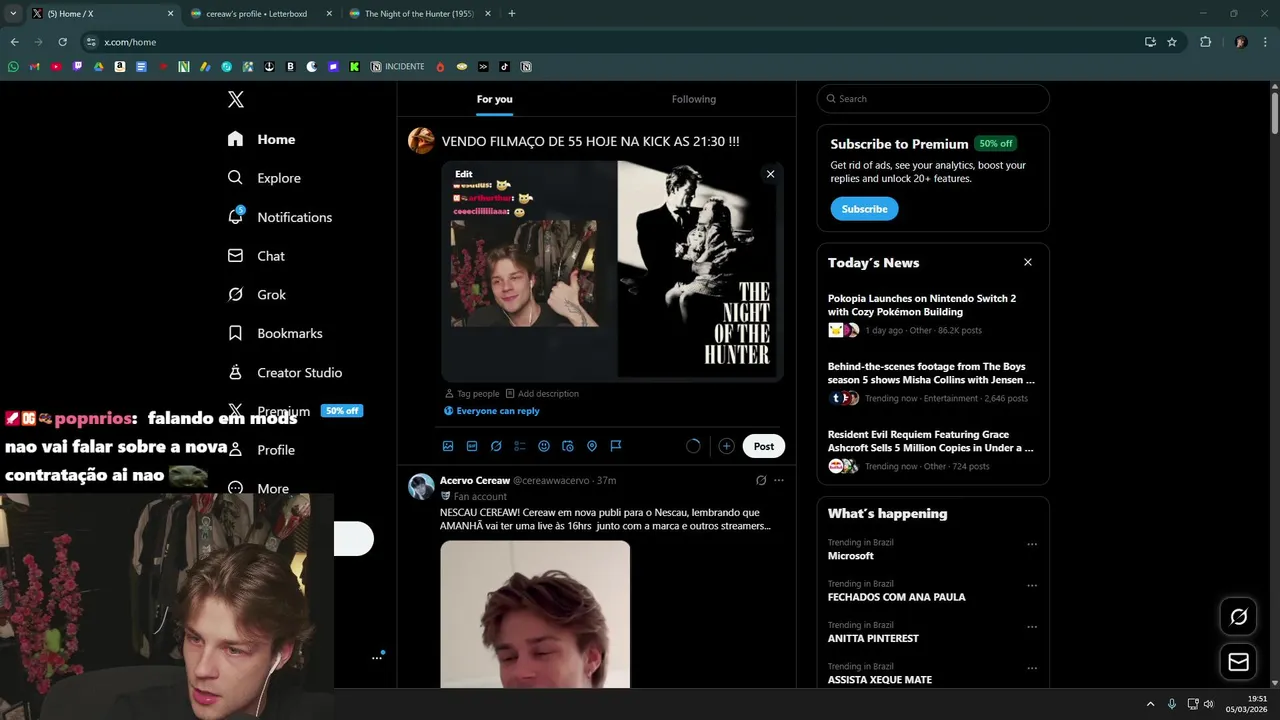The width and height of the screenshot is (1280, 720).
Task: Switch to the Following timeline tab
Action: [x=694, y=99]
